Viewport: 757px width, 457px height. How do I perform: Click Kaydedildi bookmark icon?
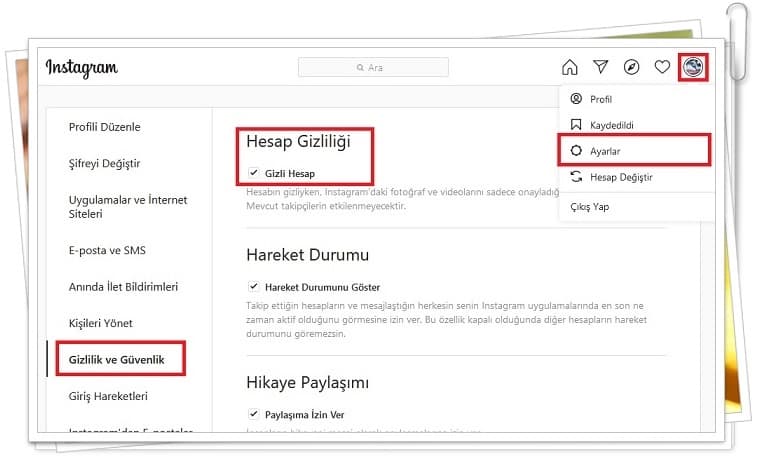click(576, 125)
